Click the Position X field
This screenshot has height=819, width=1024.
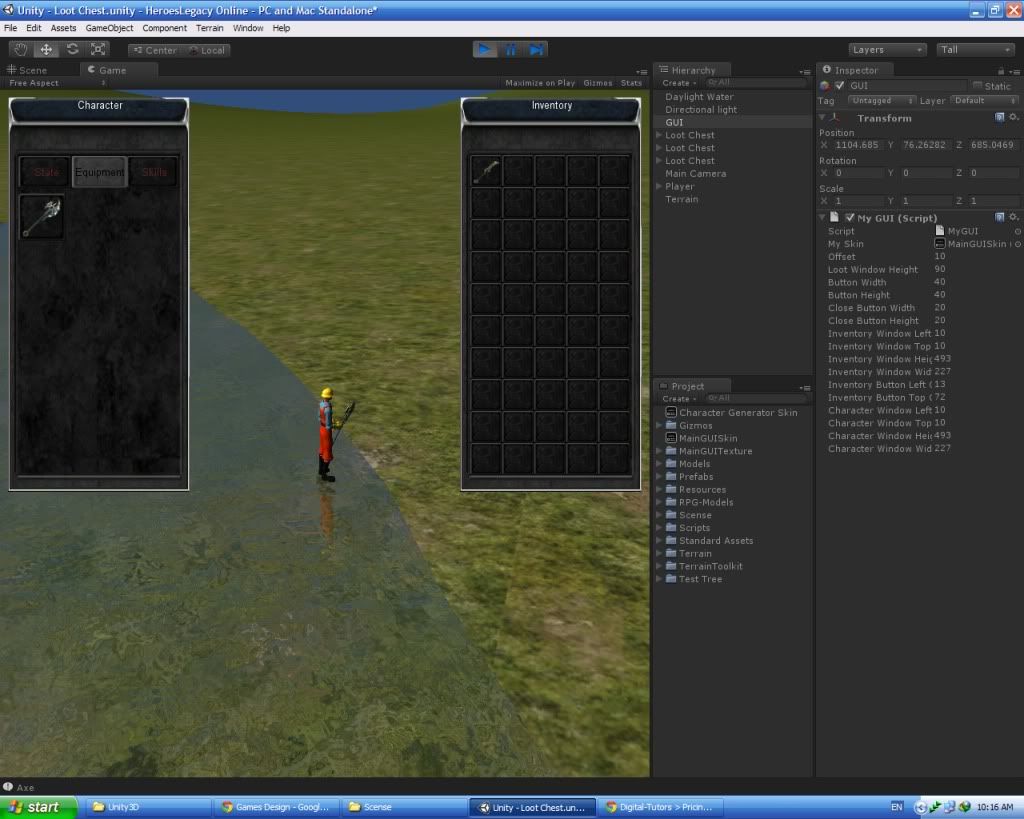click(857, 145)
